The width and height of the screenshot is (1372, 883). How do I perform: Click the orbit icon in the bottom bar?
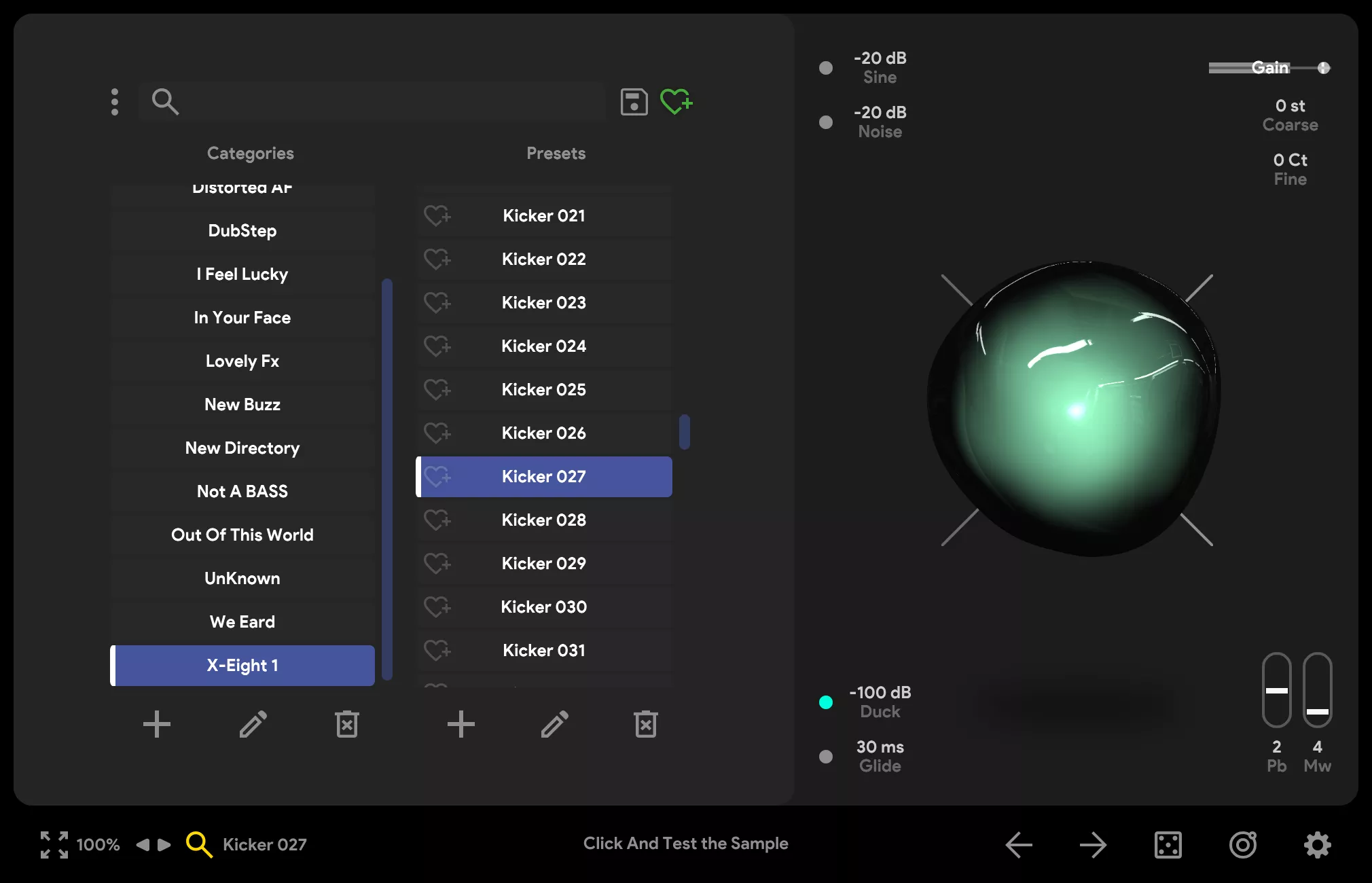click(x=1242, y=844)
